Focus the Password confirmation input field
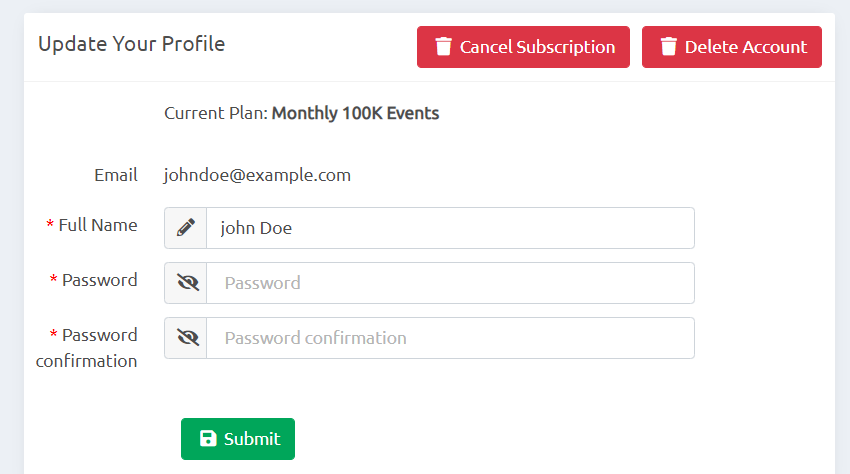 pos(450,338)
